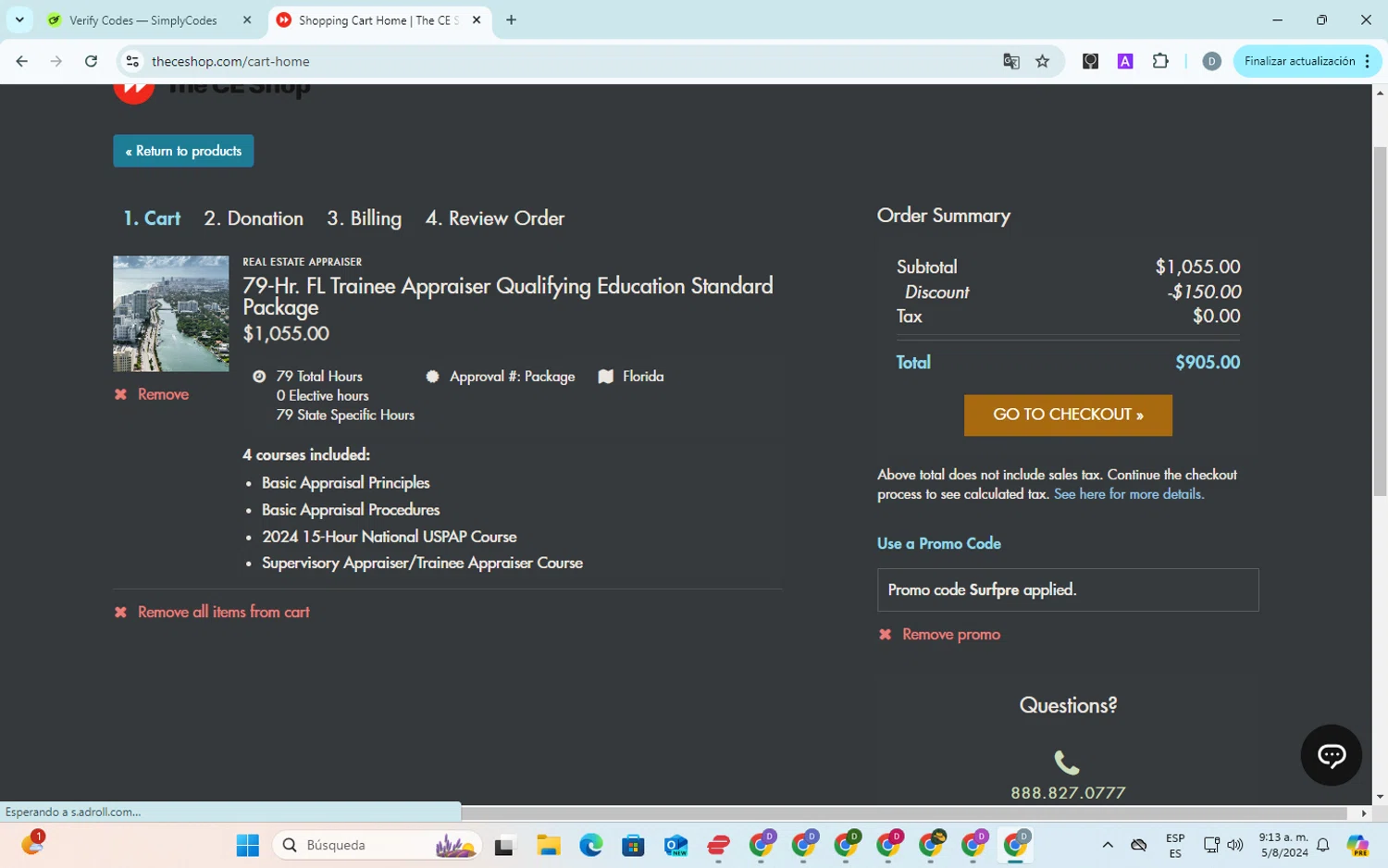Click the package title link
1388x868 pixels.
tap(508, 296)
